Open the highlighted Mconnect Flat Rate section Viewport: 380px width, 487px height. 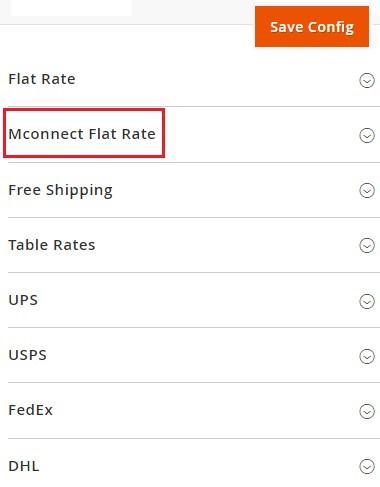coord(82,134)
